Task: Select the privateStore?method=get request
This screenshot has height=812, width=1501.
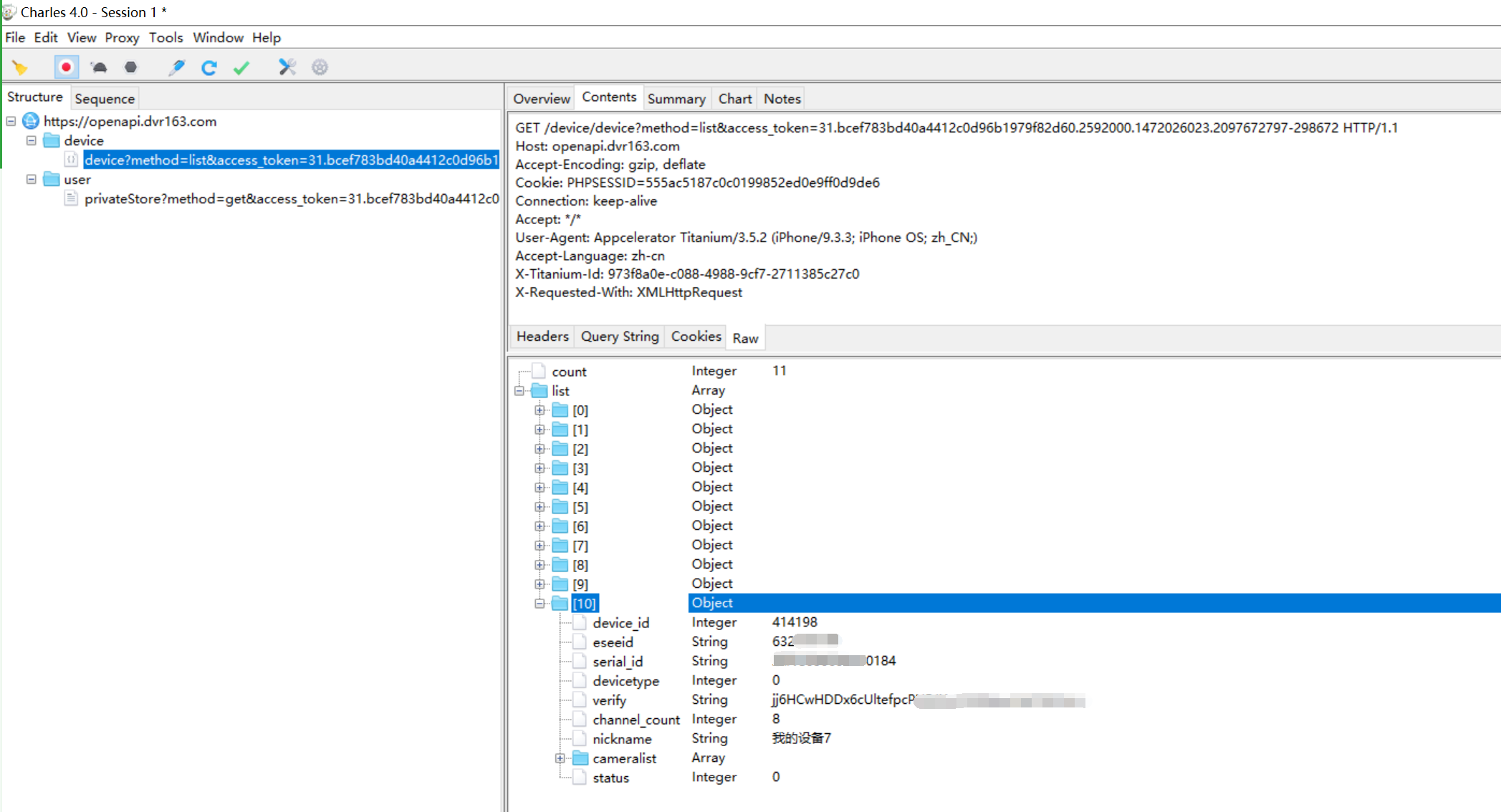Action: click(292, 198)
